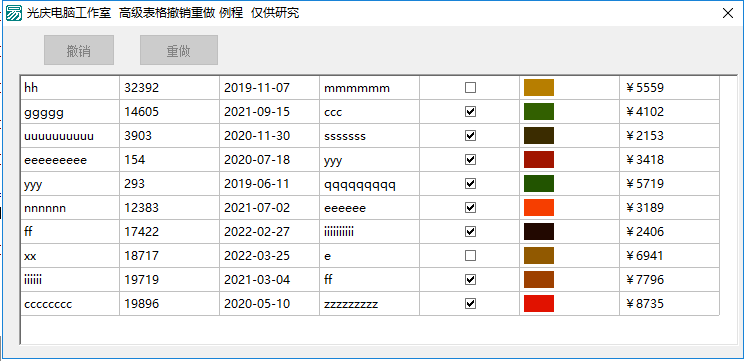Select the number cell 19896

[x=169, y=304]
